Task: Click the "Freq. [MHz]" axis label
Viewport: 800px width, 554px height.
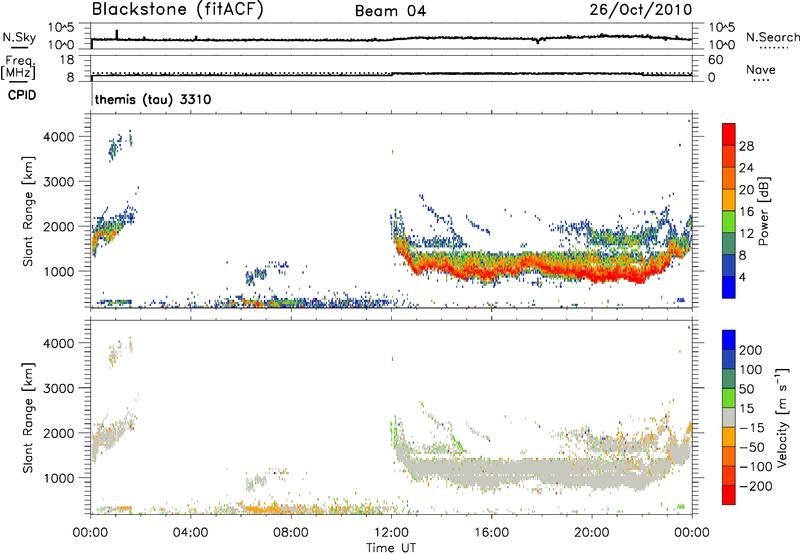Action: [18, 67]
